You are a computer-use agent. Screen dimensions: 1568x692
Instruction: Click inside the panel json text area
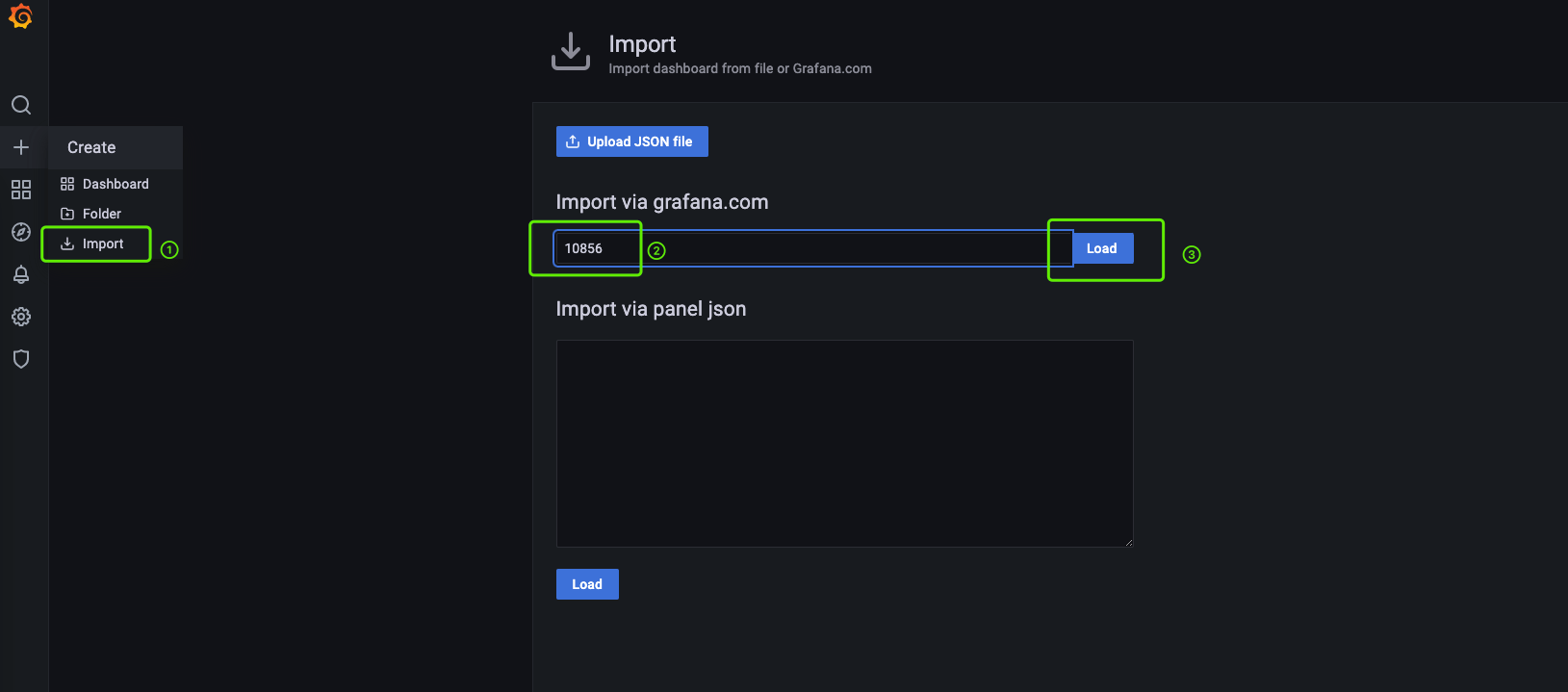(844, 443)
